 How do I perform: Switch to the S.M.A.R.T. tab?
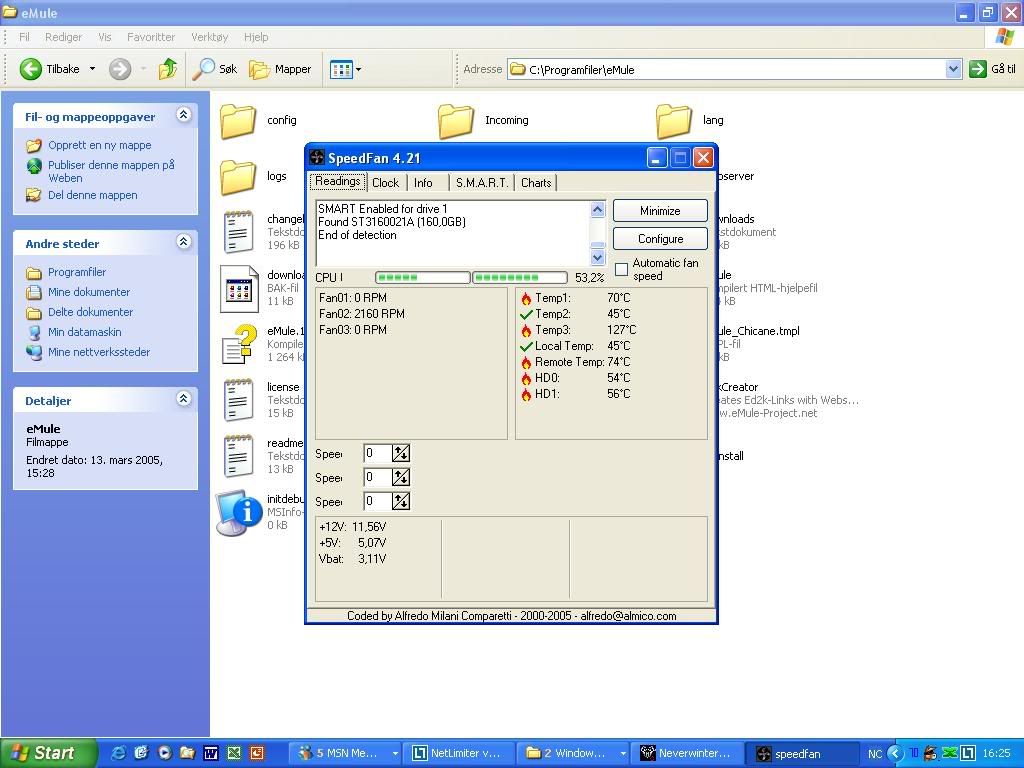(x=482, y=183)
